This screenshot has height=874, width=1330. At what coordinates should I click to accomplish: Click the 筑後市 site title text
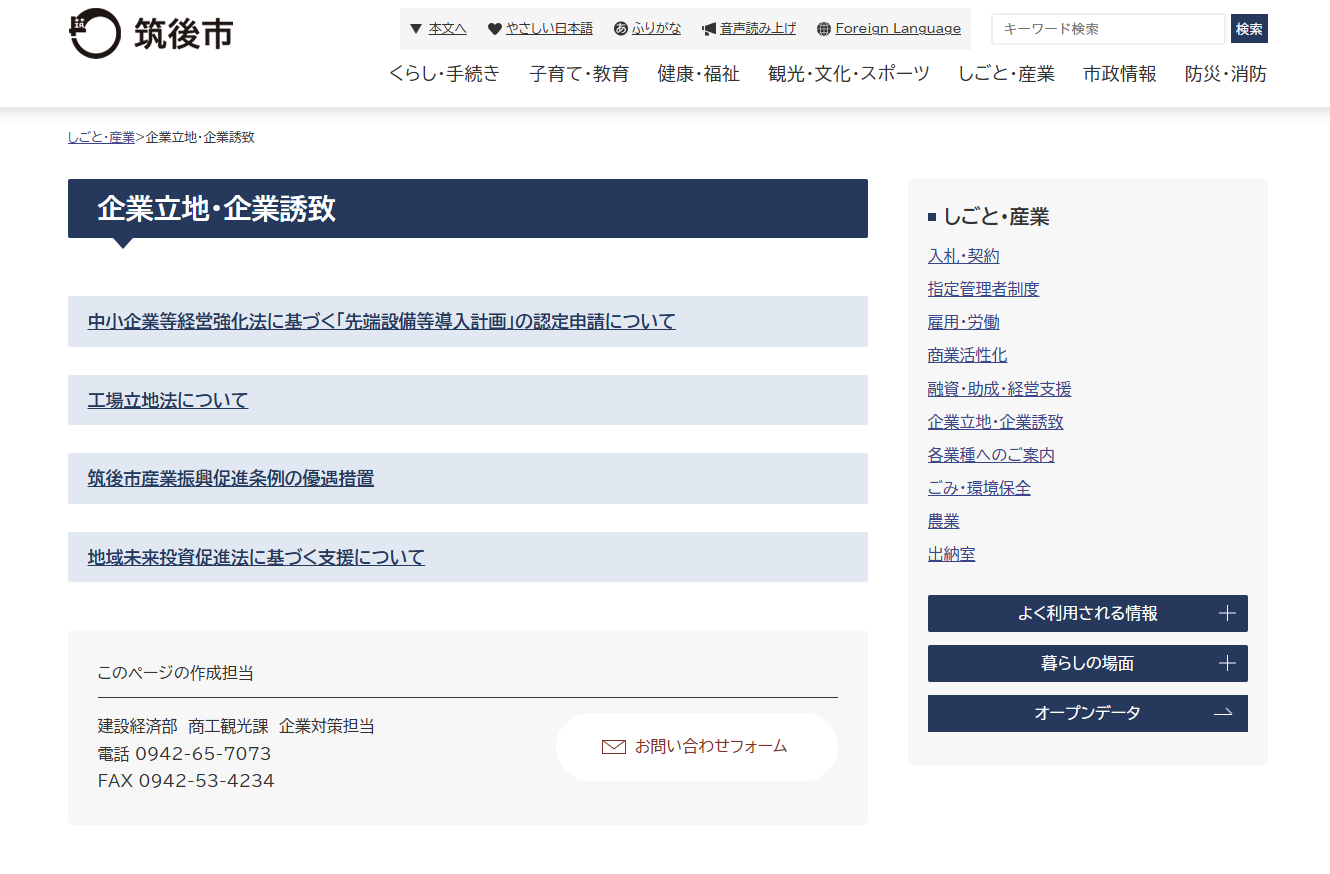pos(184,33)
